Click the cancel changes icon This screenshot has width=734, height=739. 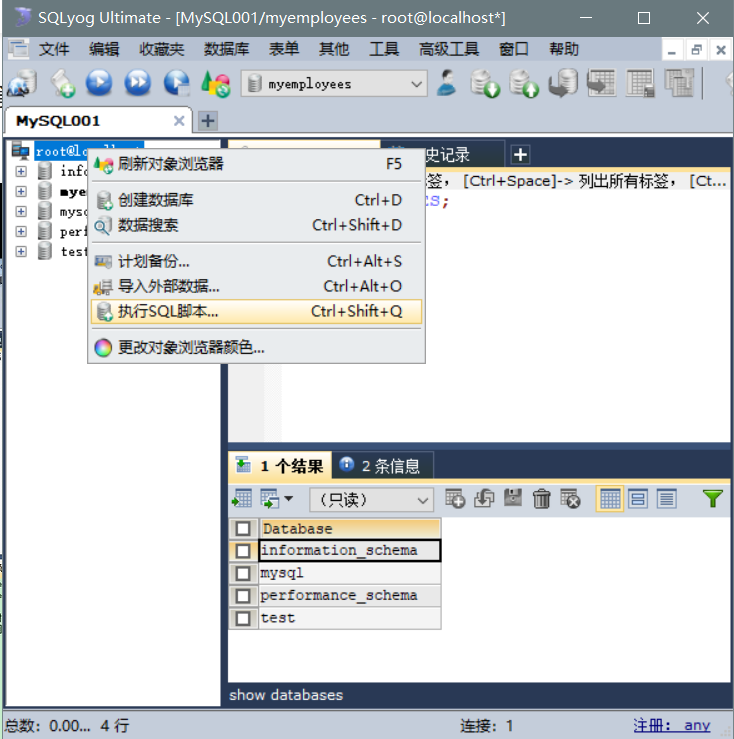[x=570, y=499]
